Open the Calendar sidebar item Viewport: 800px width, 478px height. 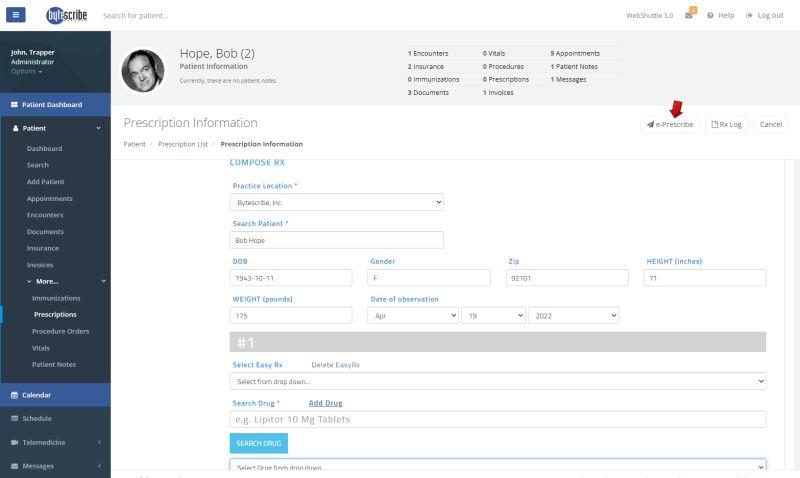tap(36, 395)
